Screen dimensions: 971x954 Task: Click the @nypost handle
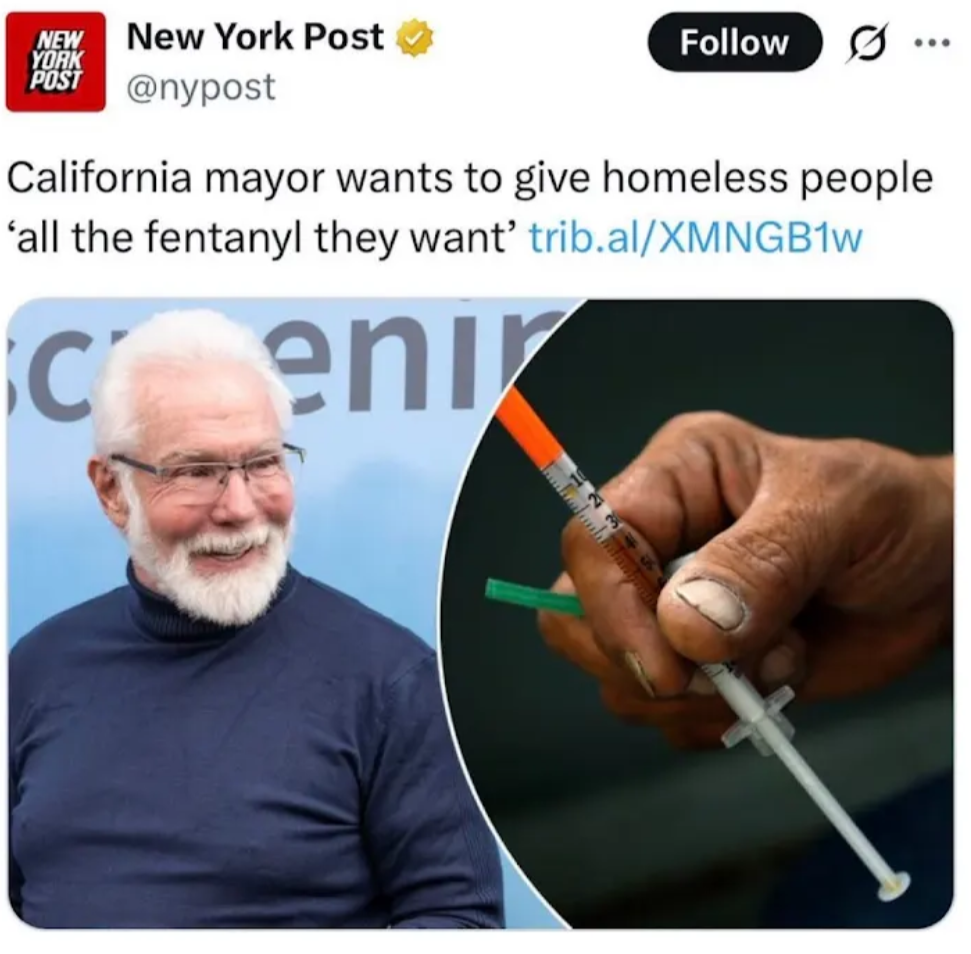tap(201, 87)
